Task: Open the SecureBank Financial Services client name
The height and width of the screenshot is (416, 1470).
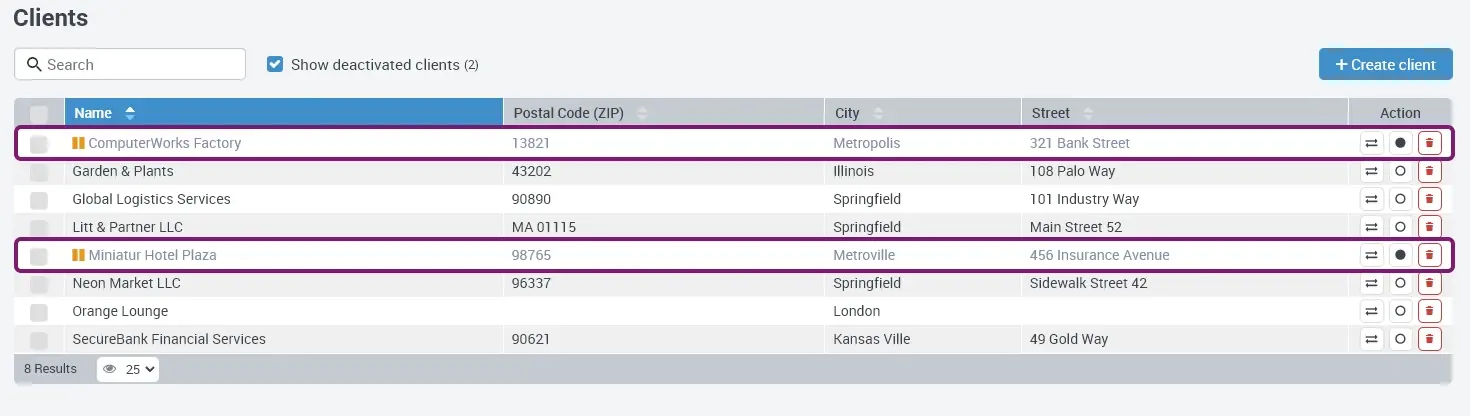Action: [x=169, y=339]
